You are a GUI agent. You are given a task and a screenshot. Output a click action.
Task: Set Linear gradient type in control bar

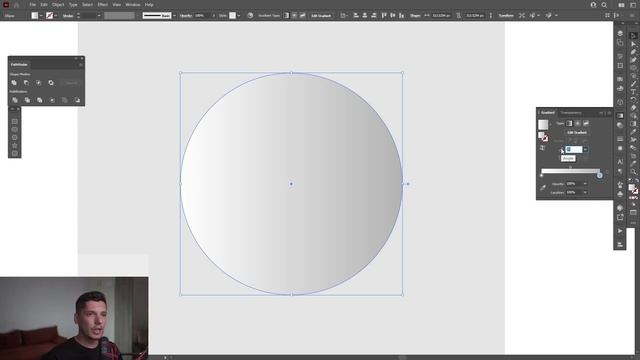[286, 16]
